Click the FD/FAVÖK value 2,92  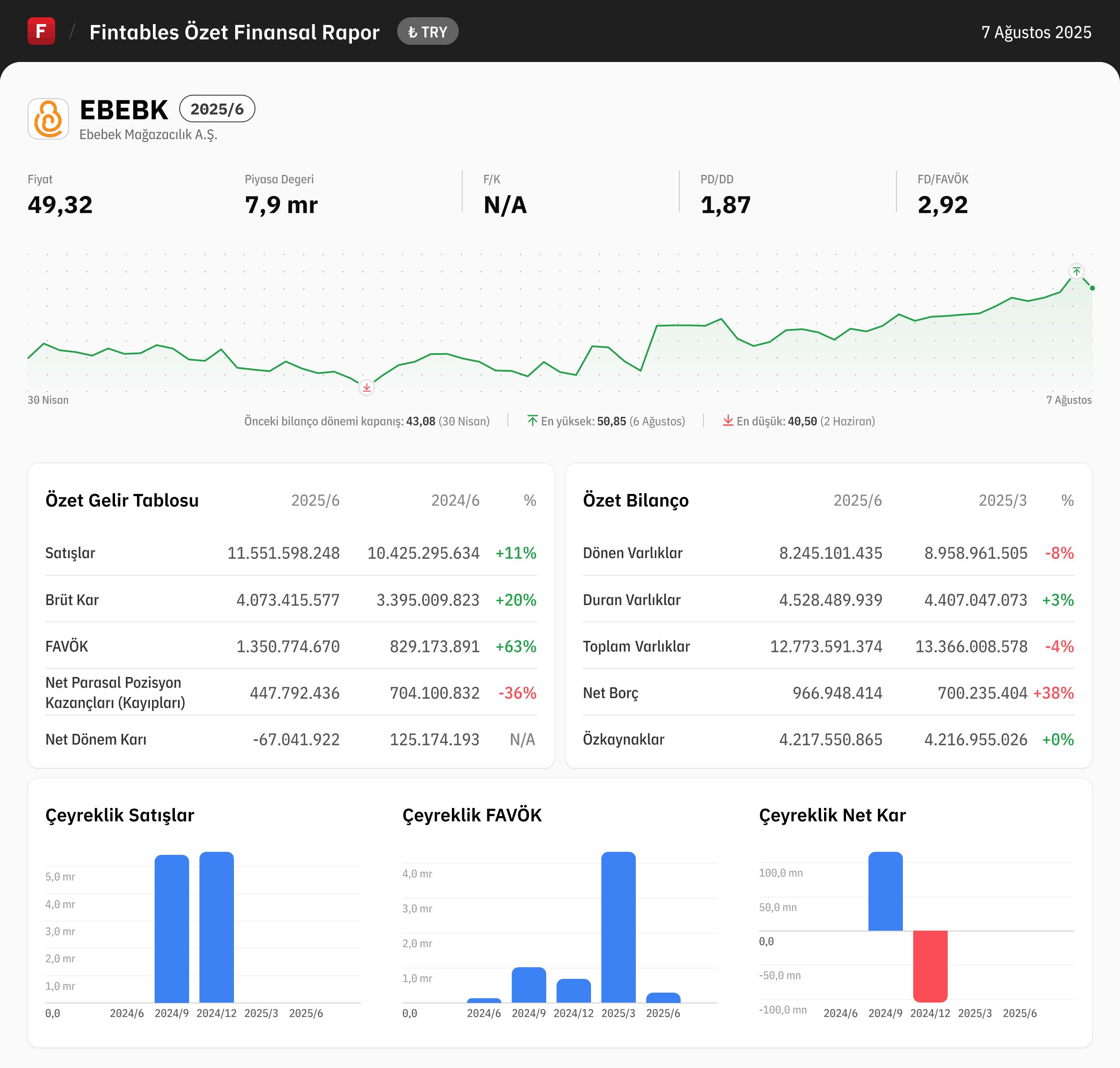(943, 205)
